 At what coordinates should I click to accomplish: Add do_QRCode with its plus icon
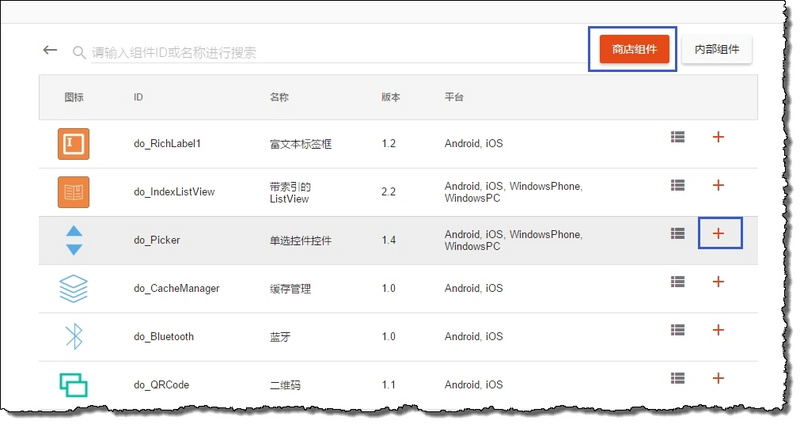[x=718, y=378]
